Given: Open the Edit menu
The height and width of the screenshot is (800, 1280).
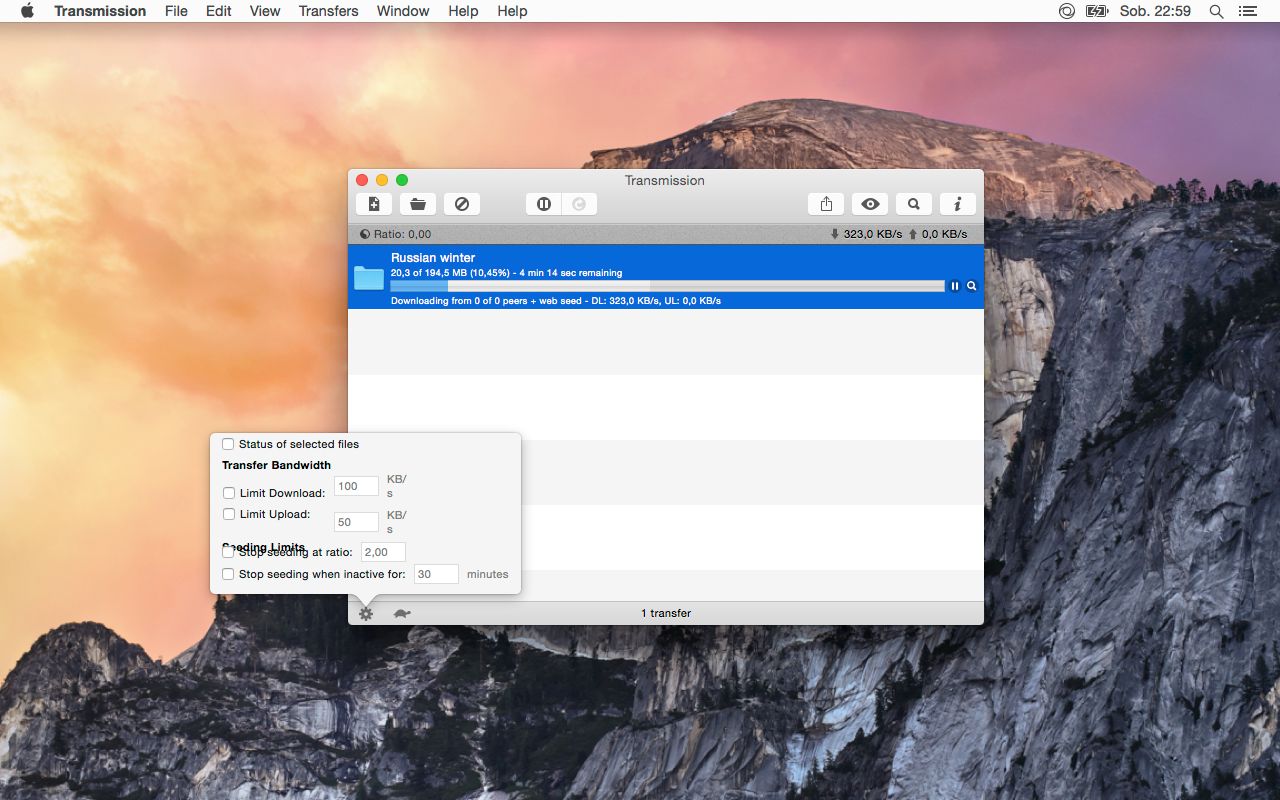Looking at the screenshot, I should (219, 11).
